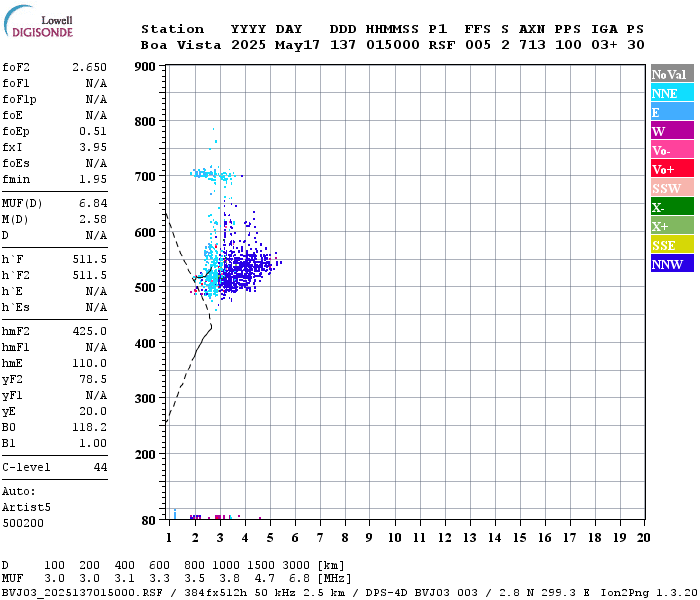Click the 200 km height axis label
Screen dimensions: 700x600
145,454
